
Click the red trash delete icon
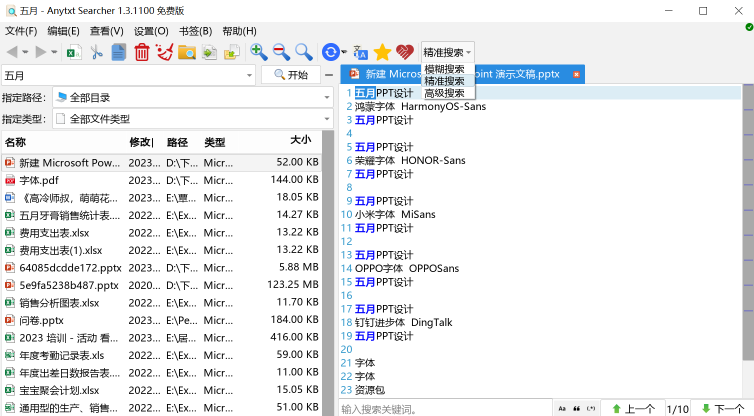pos(141,52)
